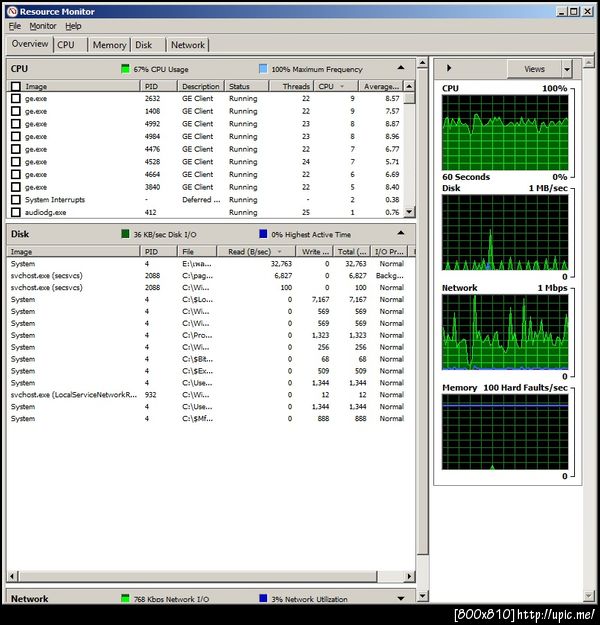The width and height of the screenshot is (600, 625).
Task: Click the Resource Monitor title bar icon
Action: point(12,12)
